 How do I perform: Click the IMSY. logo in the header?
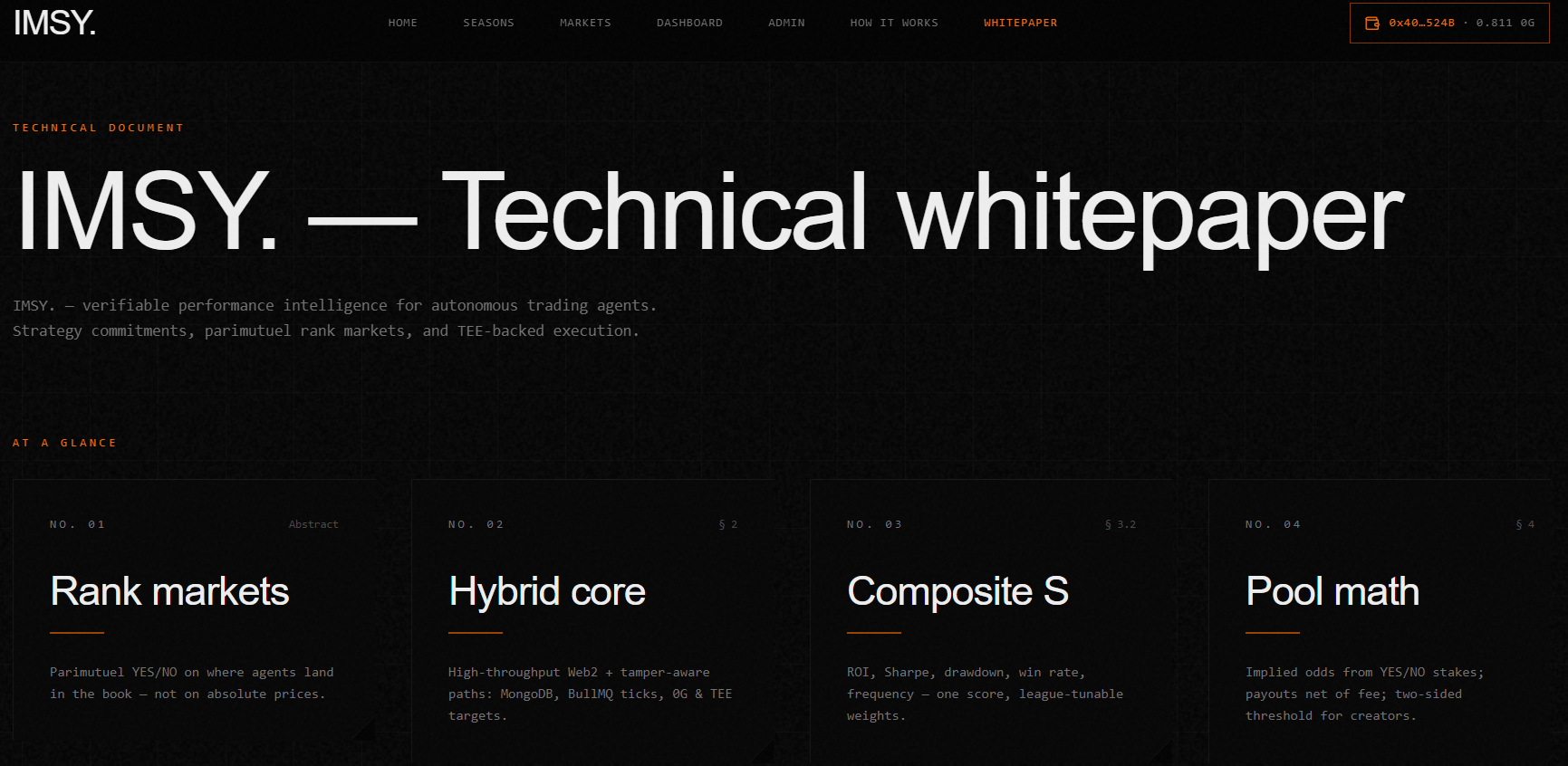click(54, 23)
